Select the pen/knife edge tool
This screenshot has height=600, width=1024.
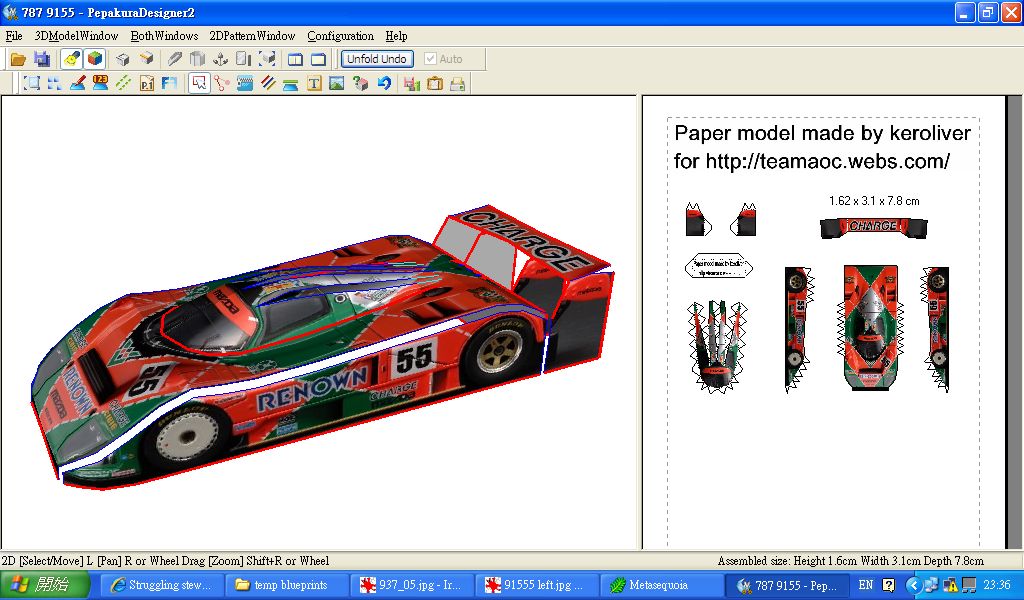174,59
